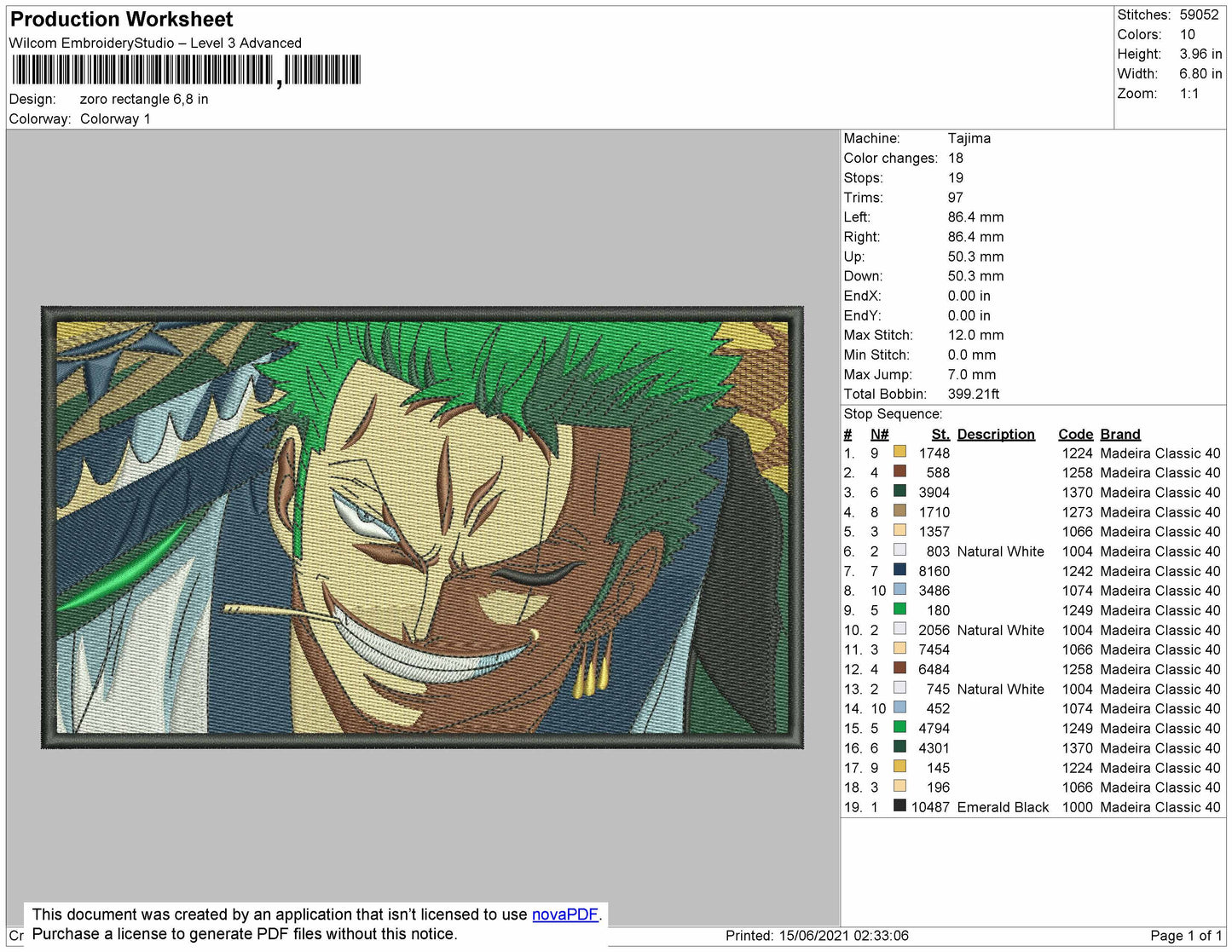Click the Max Jump value 7.0 mm
Screen dimensions: 1232x952
pos(972,374)
